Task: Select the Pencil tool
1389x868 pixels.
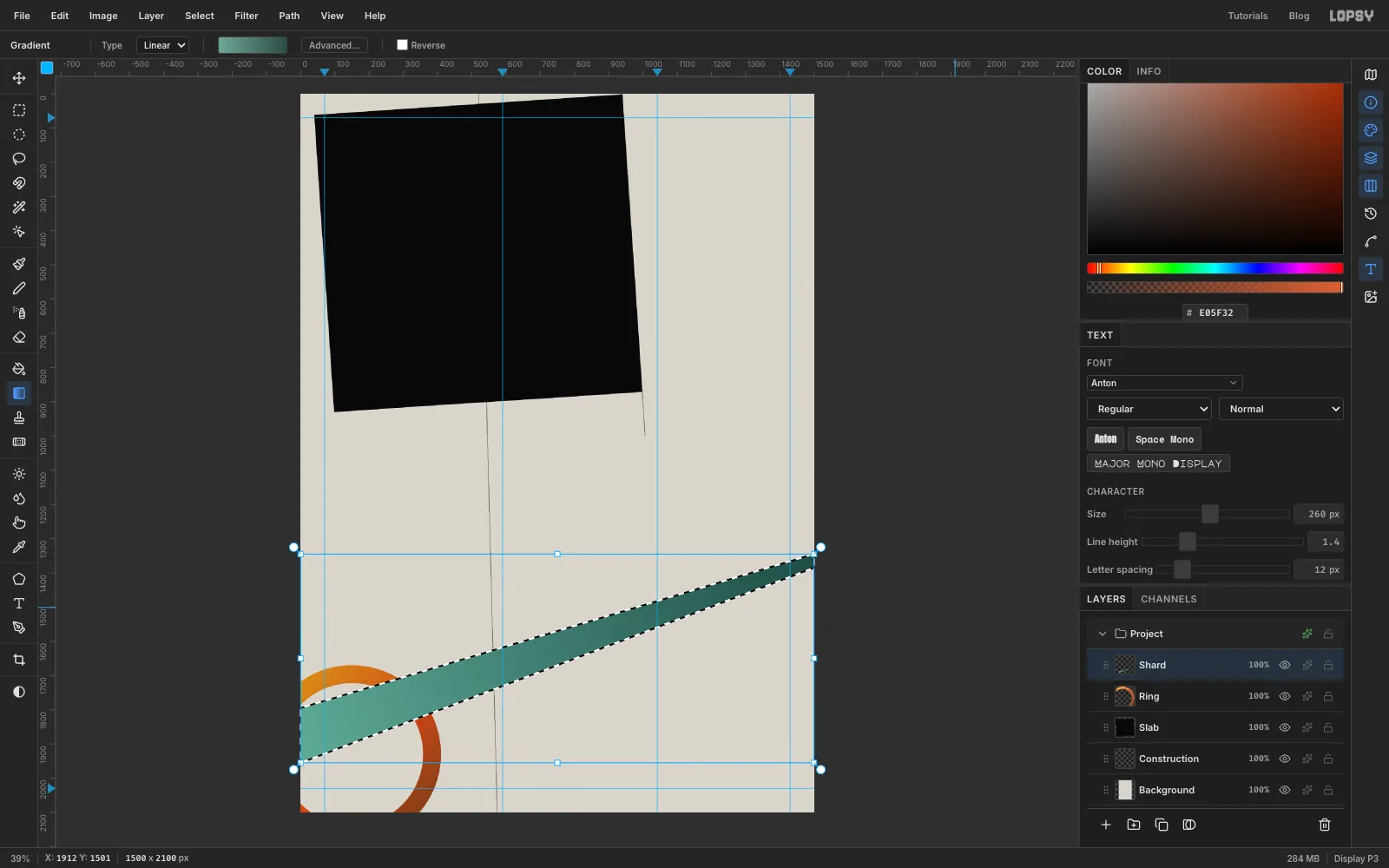Action: tap(19, 288)
